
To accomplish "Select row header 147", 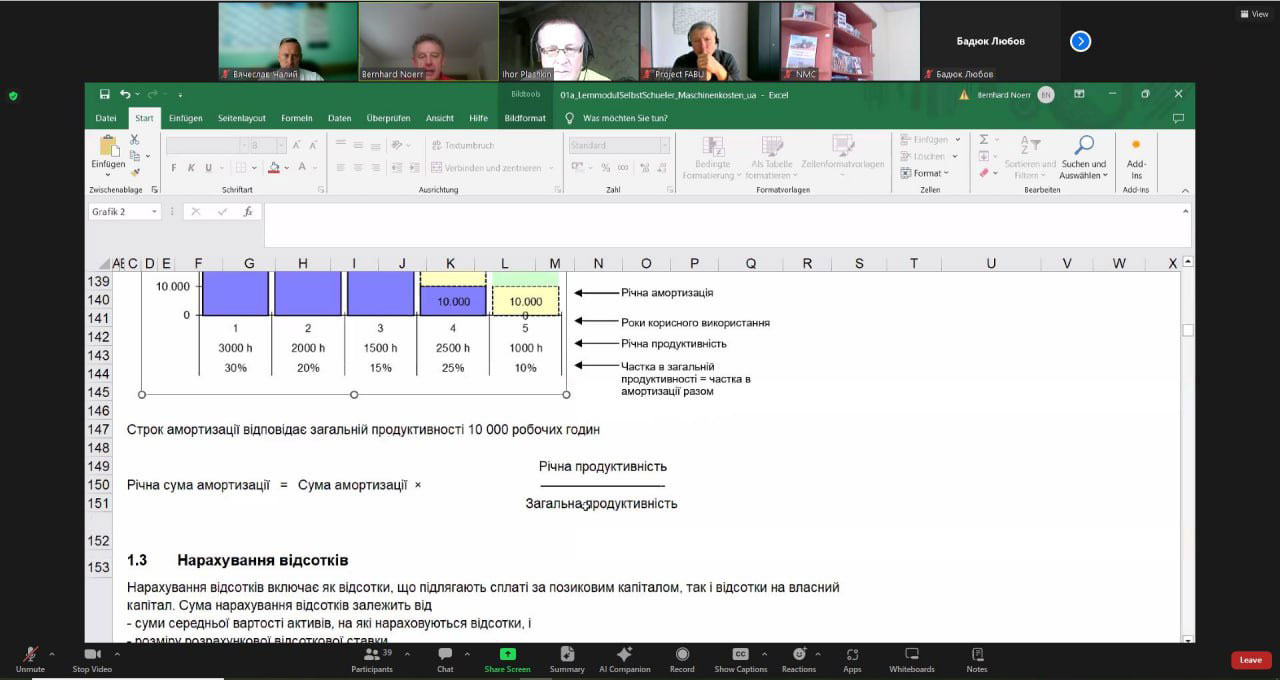I will pos(98,429).
